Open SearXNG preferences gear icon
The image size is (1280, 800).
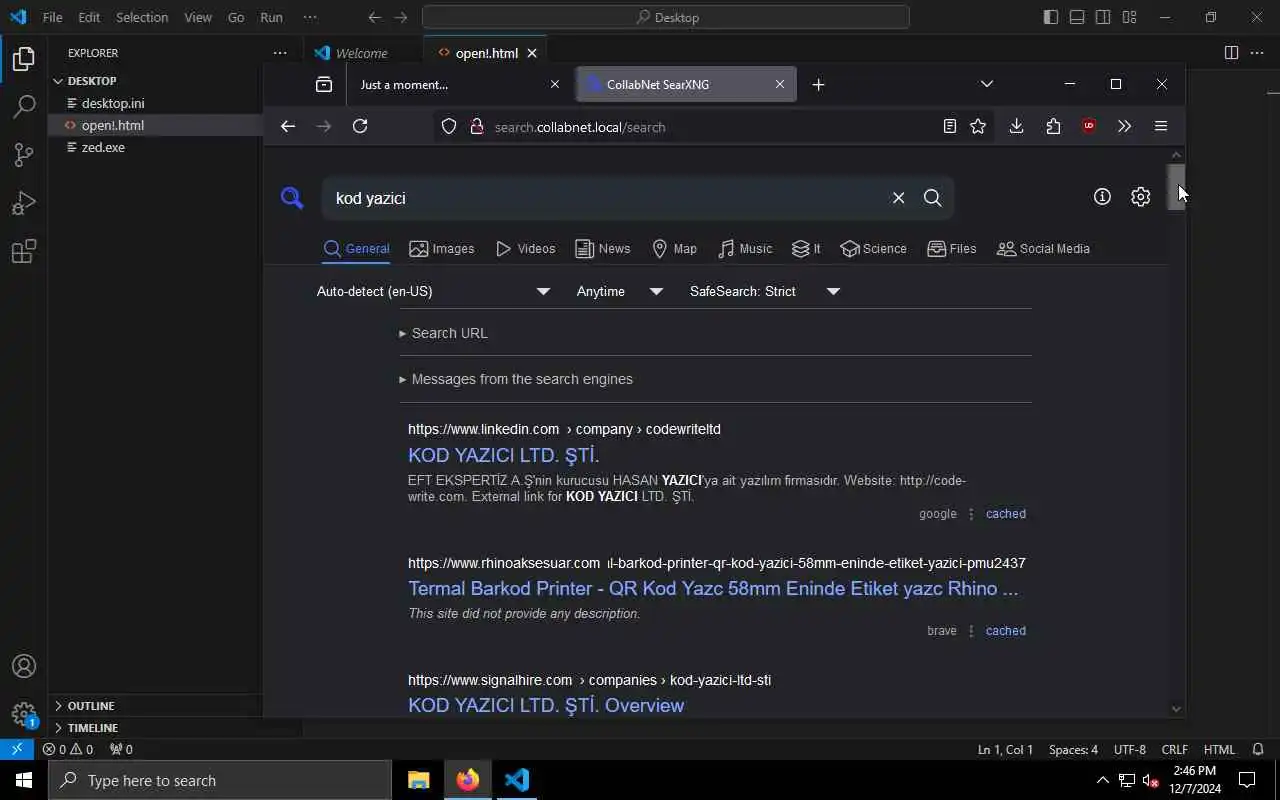(x=1140, y=197)
